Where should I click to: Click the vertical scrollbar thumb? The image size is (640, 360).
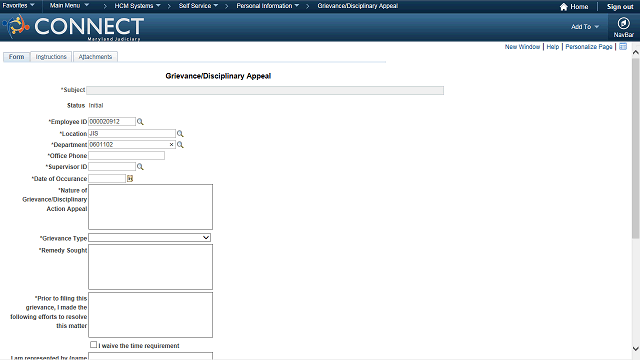click(x=636, y=148)
